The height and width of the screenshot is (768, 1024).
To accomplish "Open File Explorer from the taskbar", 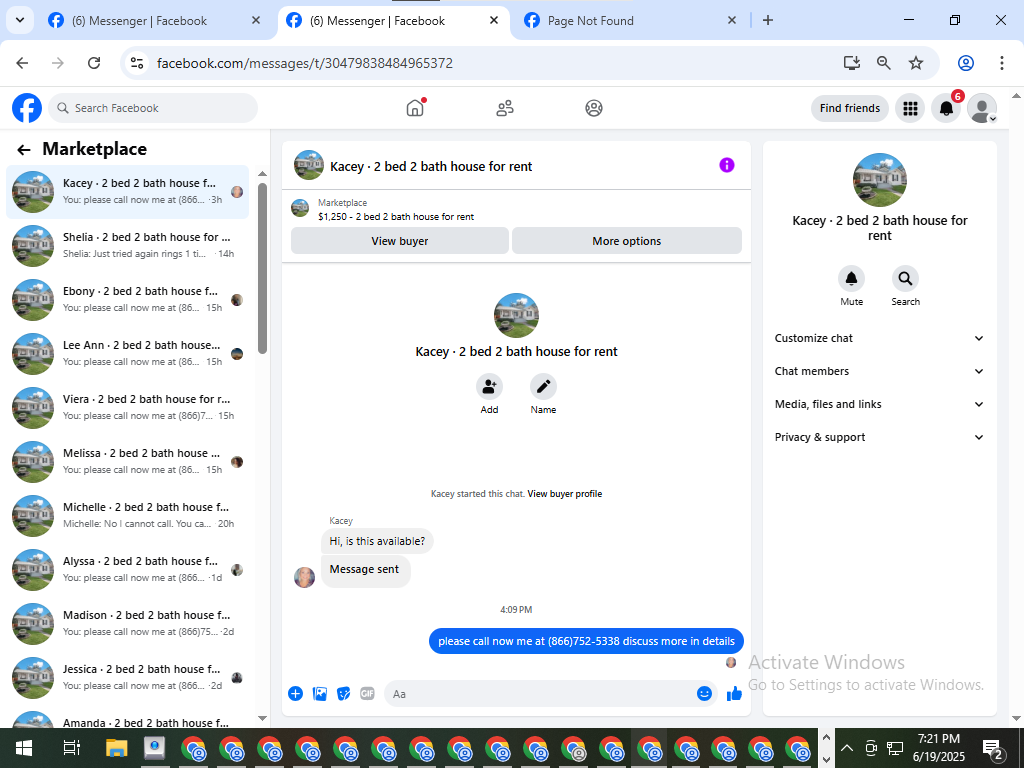I will pos(116,748).
